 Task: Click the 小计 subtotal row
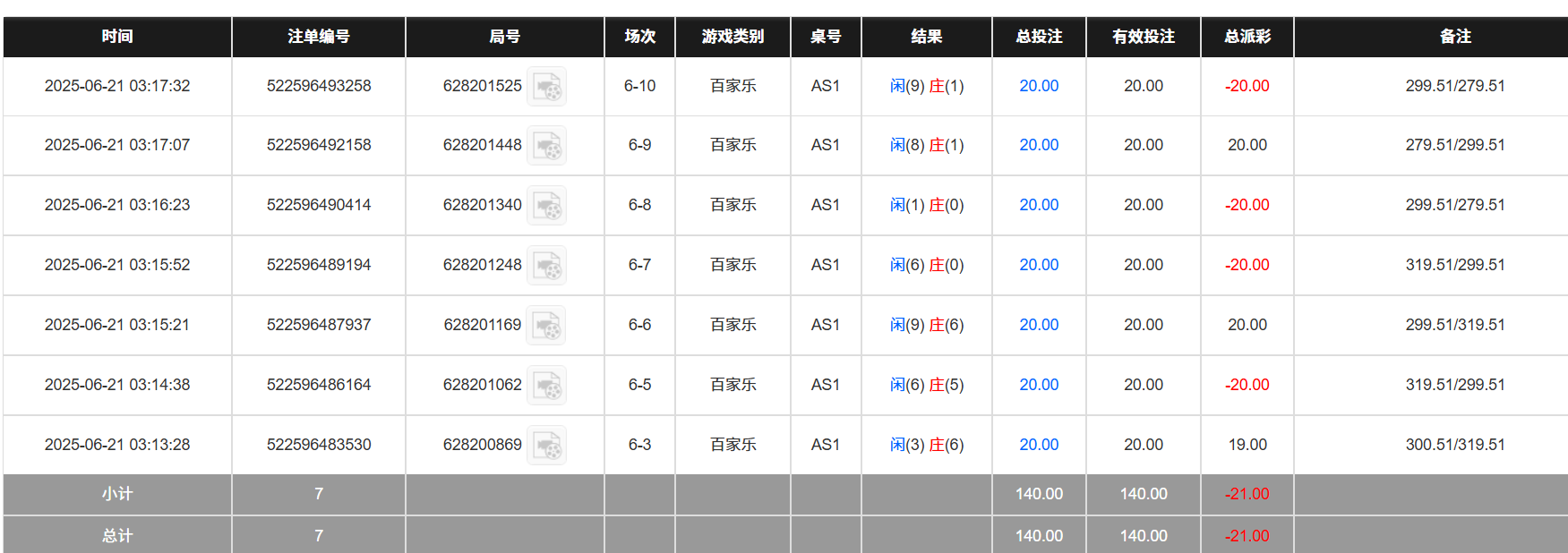(116, 493)
